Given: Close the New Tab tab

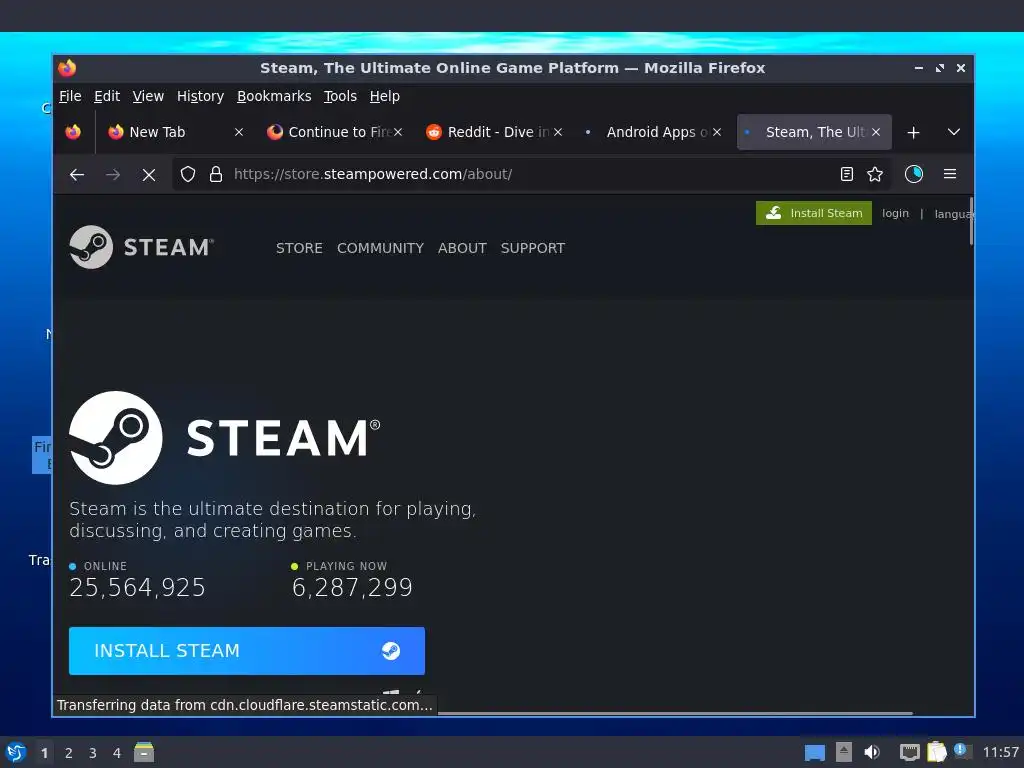Looking at the screenshot, I should (239, 132).
